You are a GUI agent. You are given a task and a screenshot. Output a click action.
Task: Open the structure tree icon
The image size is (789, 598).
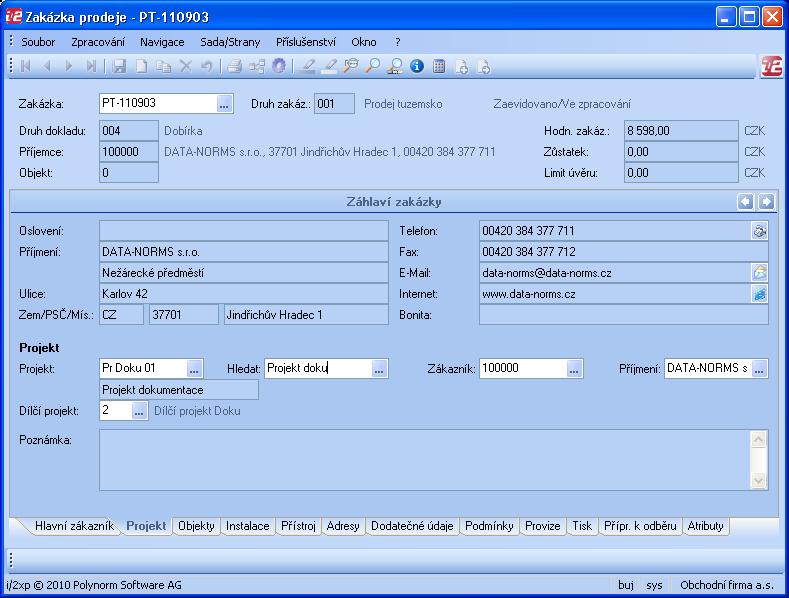coord(257,66)
